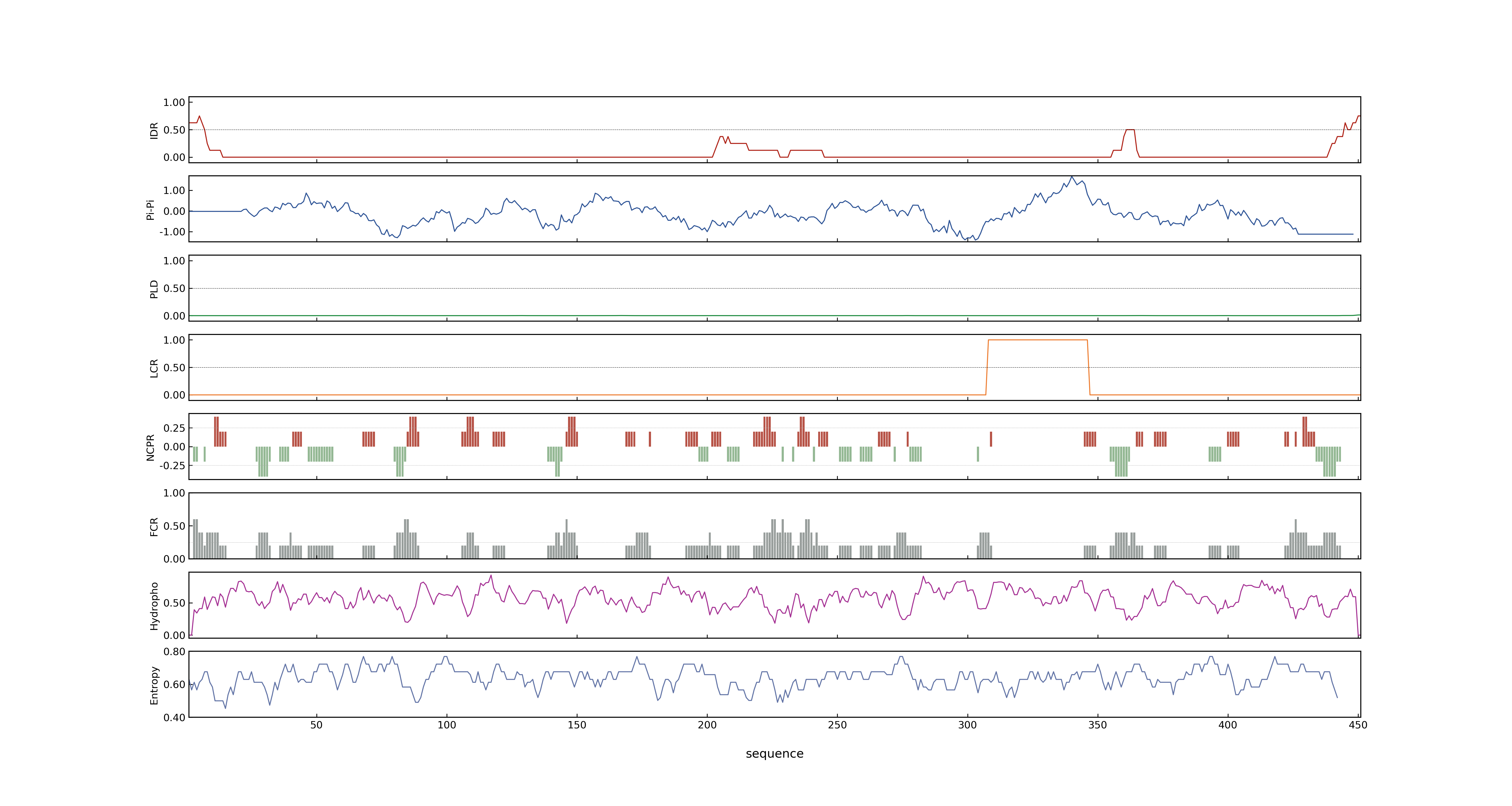This screenshot has height=806, width=1512.
Task: Click x-axis tick label 350
Action: (1098, 725)
